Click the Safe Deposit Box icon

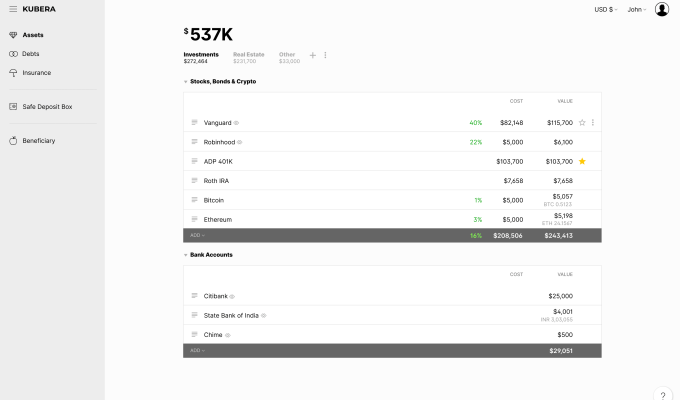pos(13,107)
